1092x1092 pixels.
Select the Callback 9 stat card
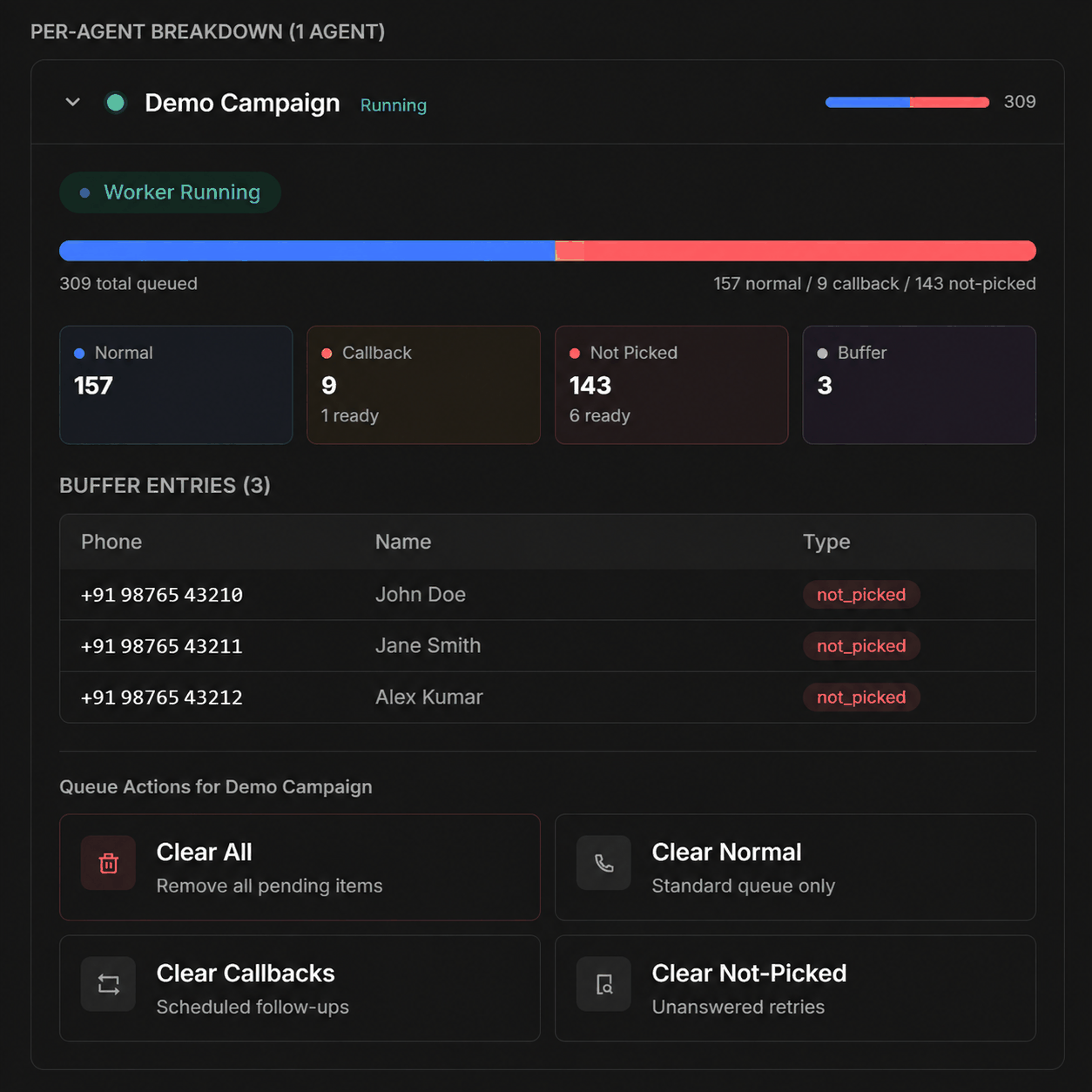point(423,385)
